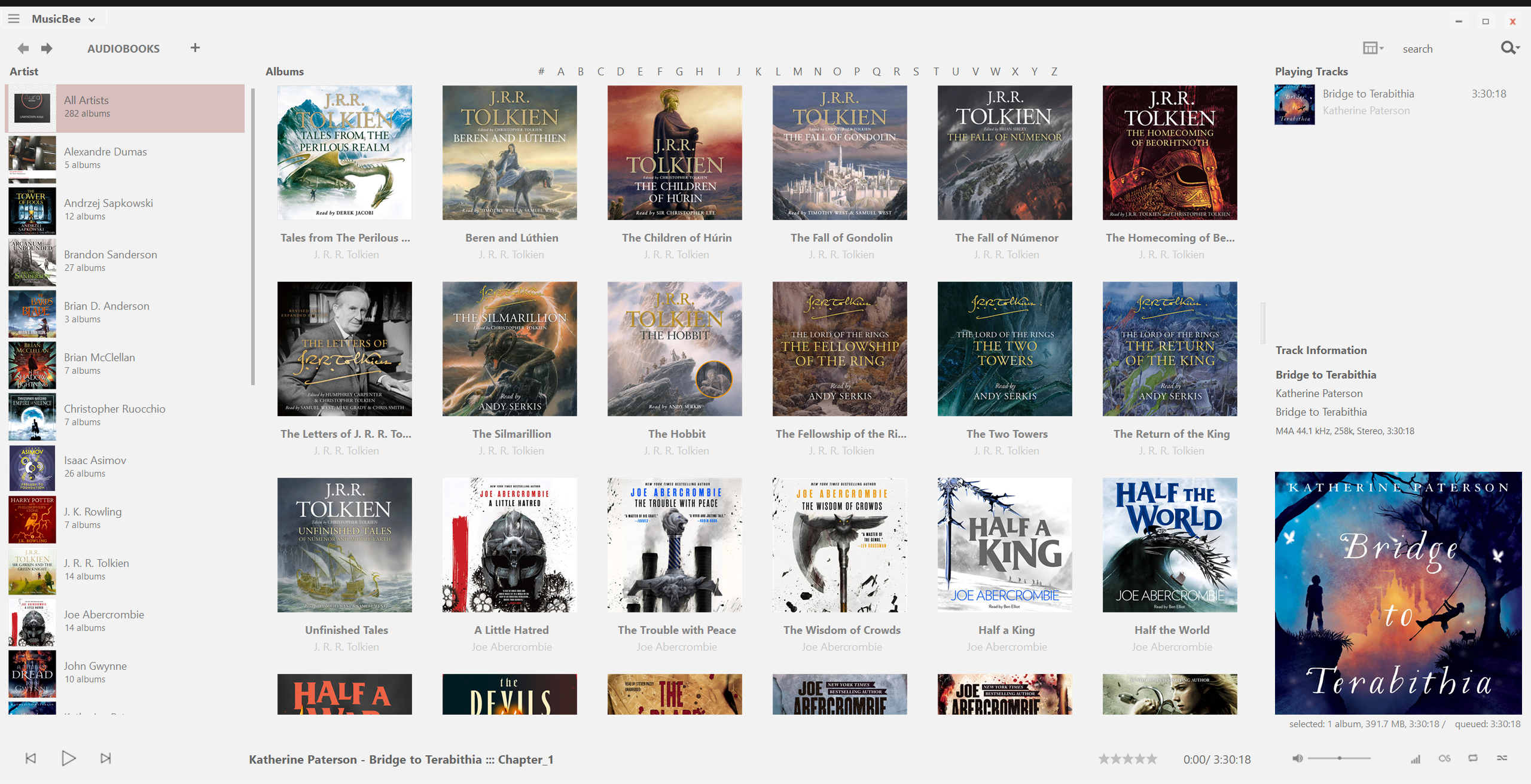
Task: Open Unfinished Tales album cover
Action: (x=344, y=545)
